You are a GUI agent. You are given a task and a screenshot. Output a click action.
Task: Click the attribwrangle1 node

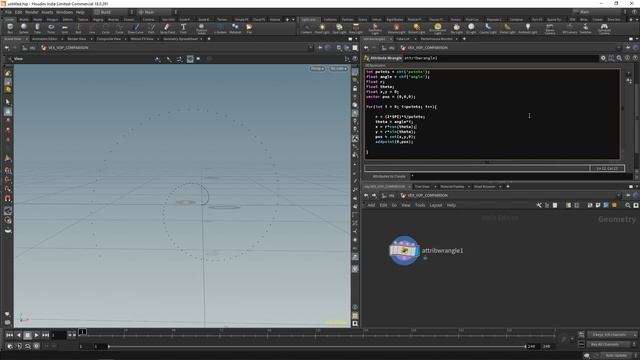pos(404,250)
